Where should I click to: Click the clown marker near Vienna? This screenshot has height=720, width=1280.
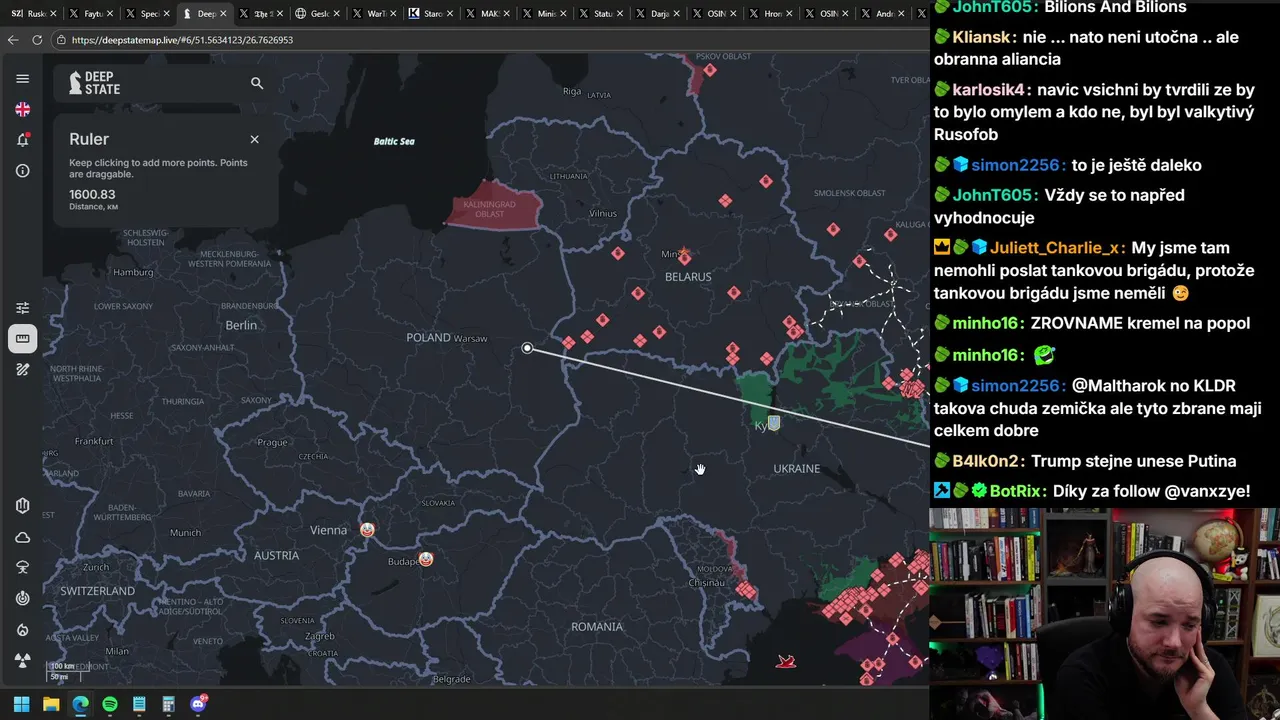click(x=367, y=529)
